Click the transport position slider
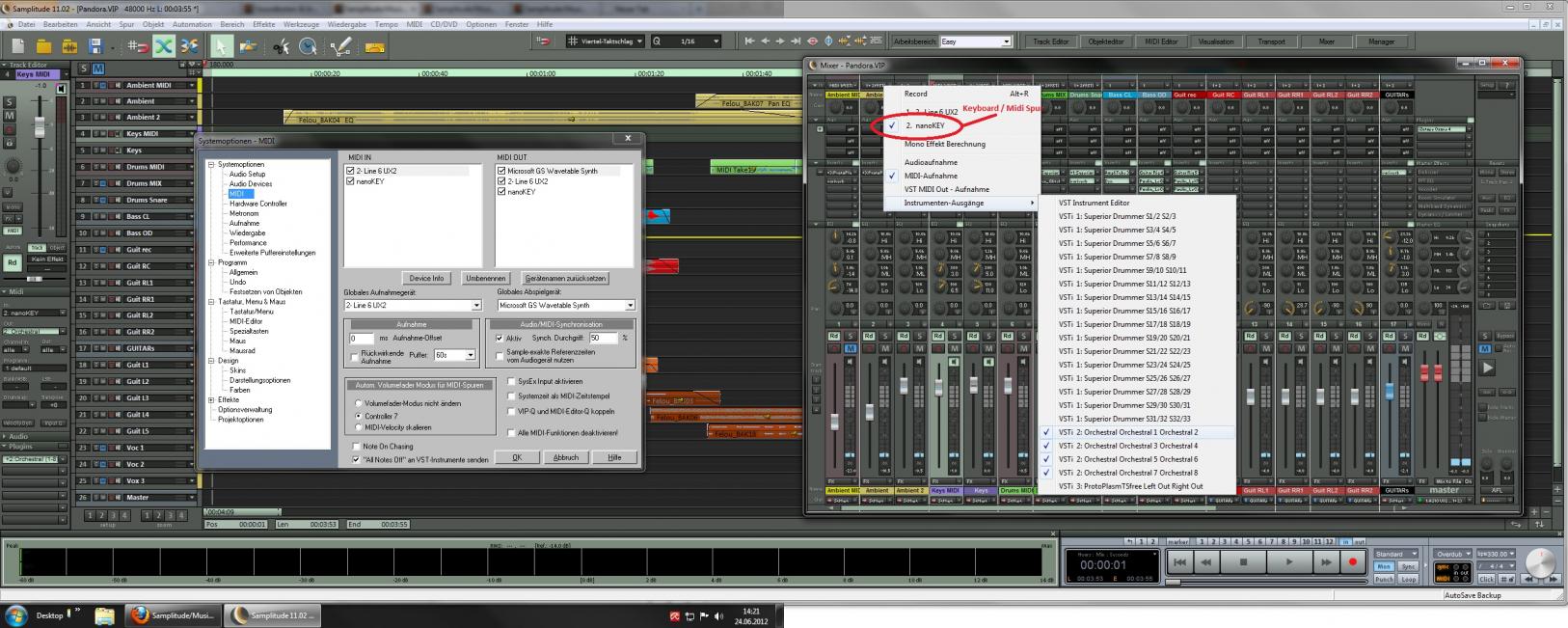The width and height of the screenshot is (1568, 628). [x=1174, y=582]
